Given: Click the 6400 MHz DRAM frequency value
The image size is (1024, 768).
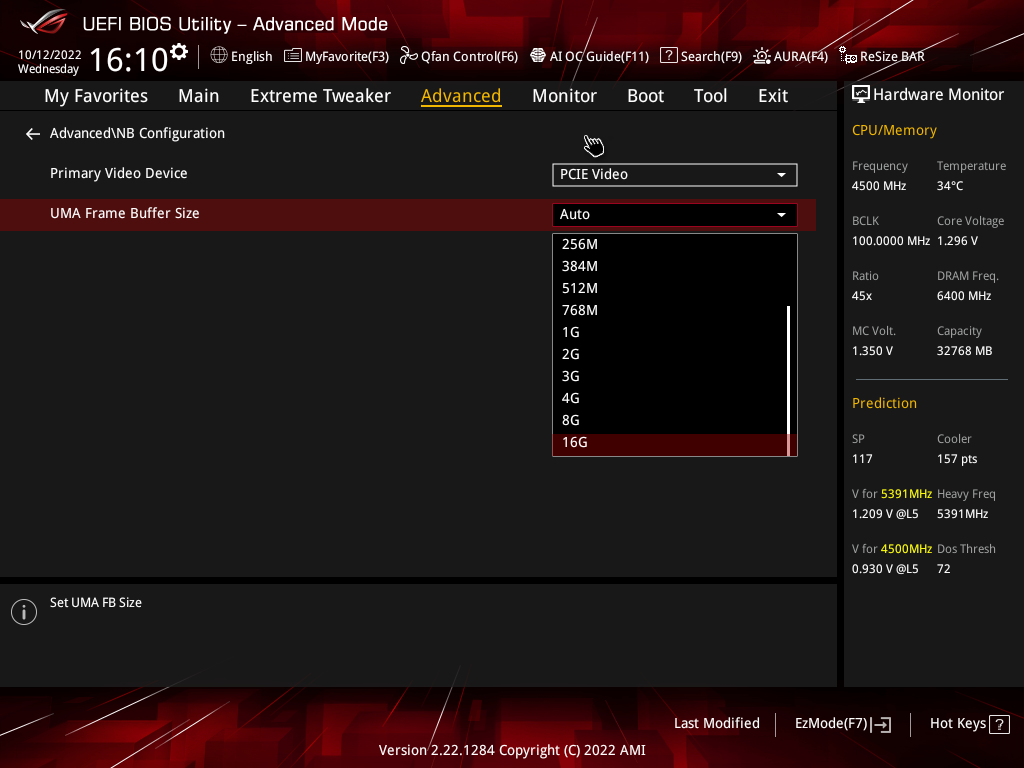Looking at the screenshot, I should [964, 296].
